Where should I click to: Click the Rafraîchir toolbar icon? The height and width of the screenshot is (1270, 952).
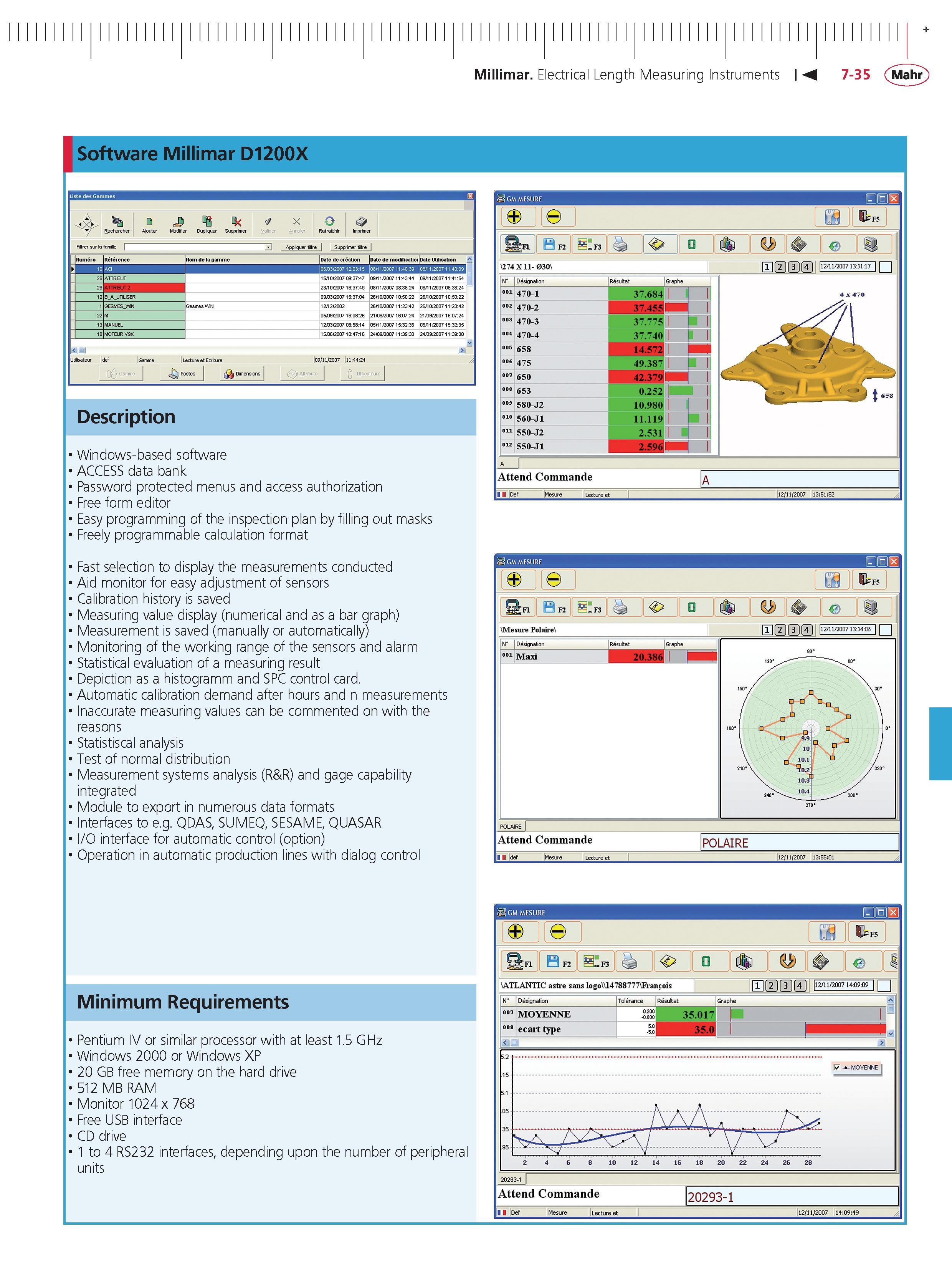coord(329,224)
